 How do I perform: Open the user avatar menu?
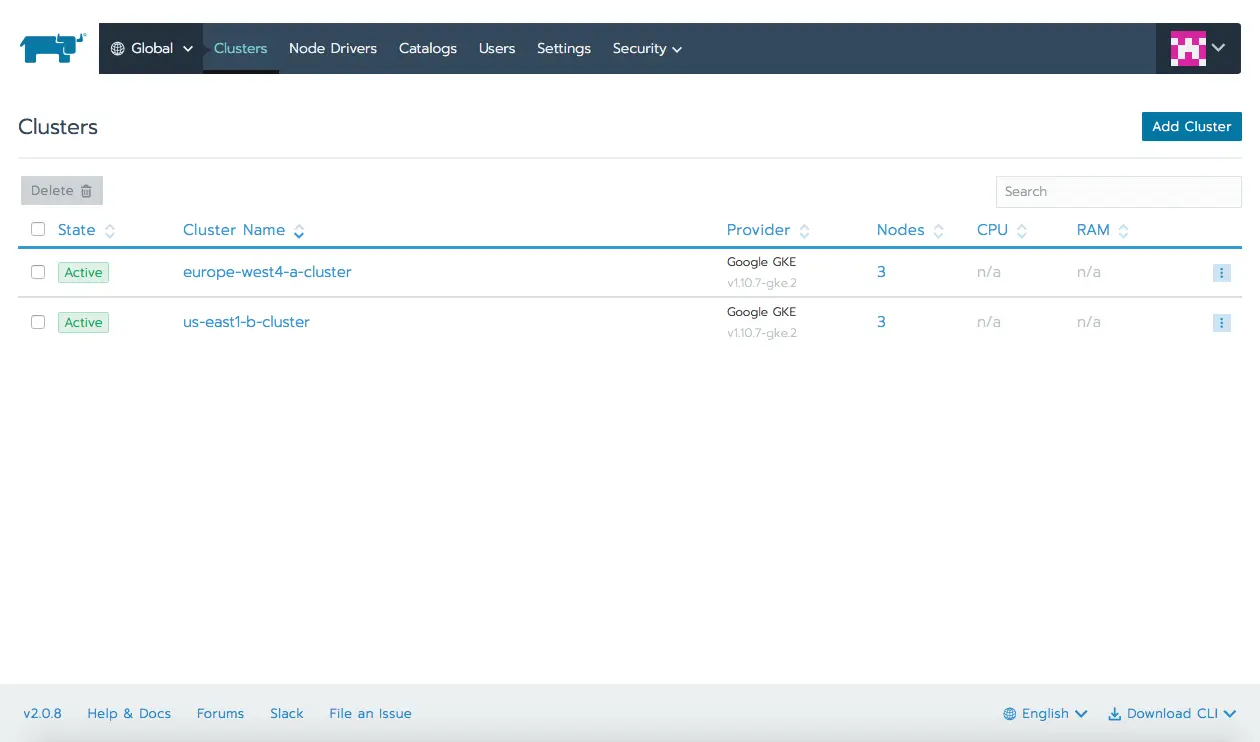coord(1198,48)
